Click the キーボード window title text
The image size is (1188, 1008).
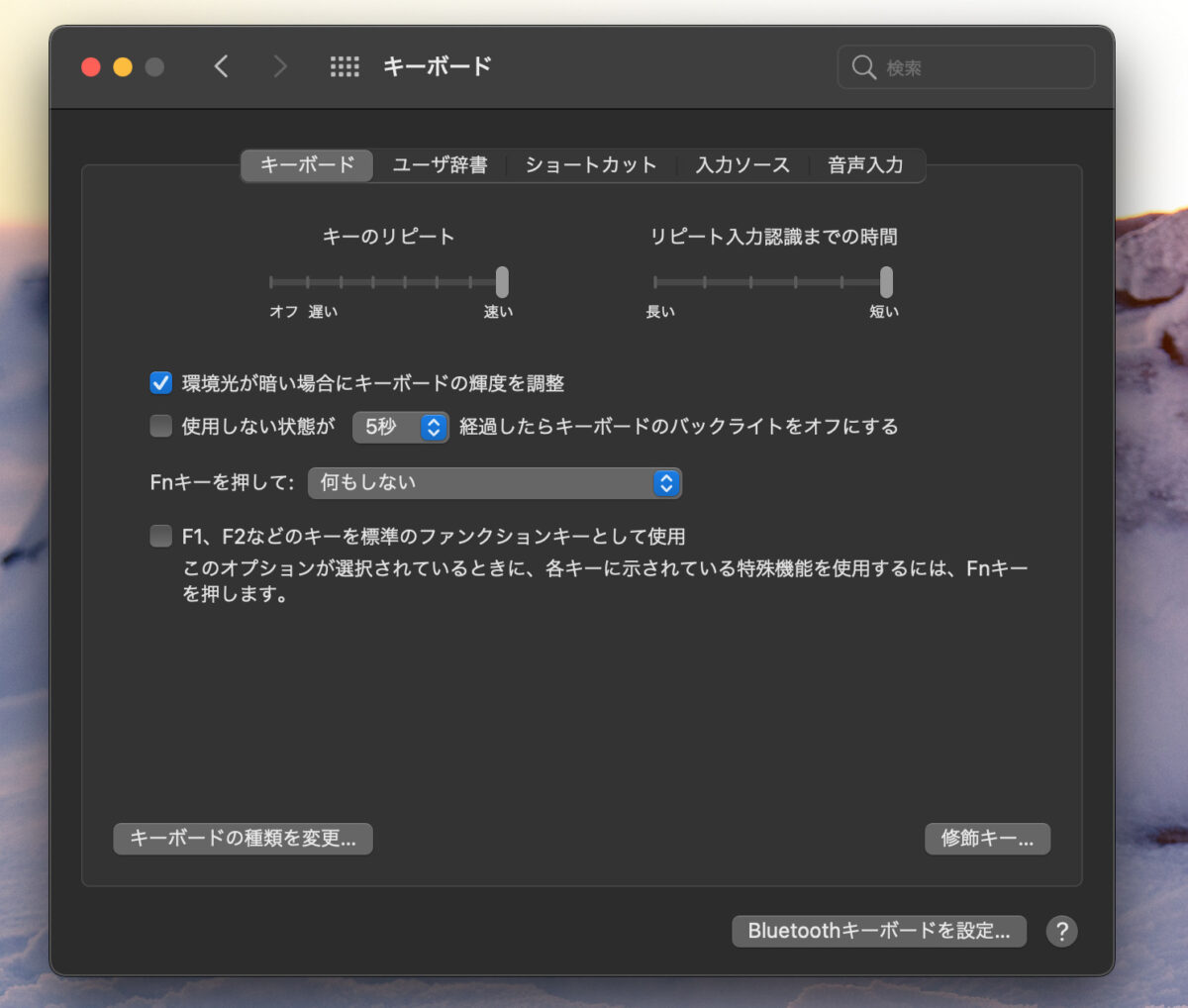click(437, 66)
